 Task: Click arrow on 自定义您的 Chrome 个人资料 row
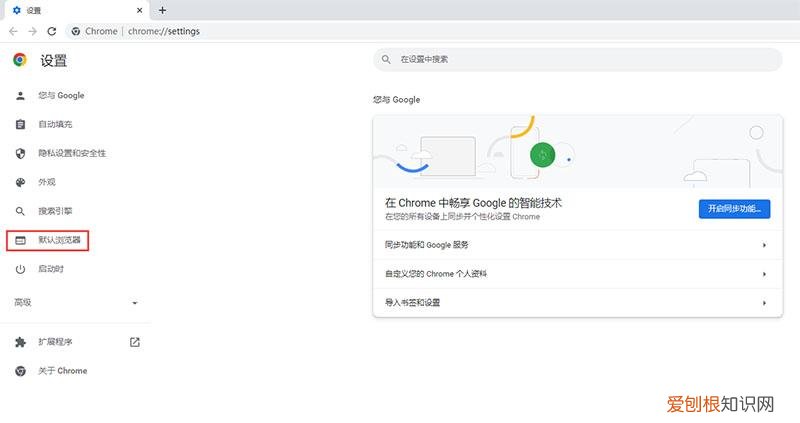(x=764, y=275)
